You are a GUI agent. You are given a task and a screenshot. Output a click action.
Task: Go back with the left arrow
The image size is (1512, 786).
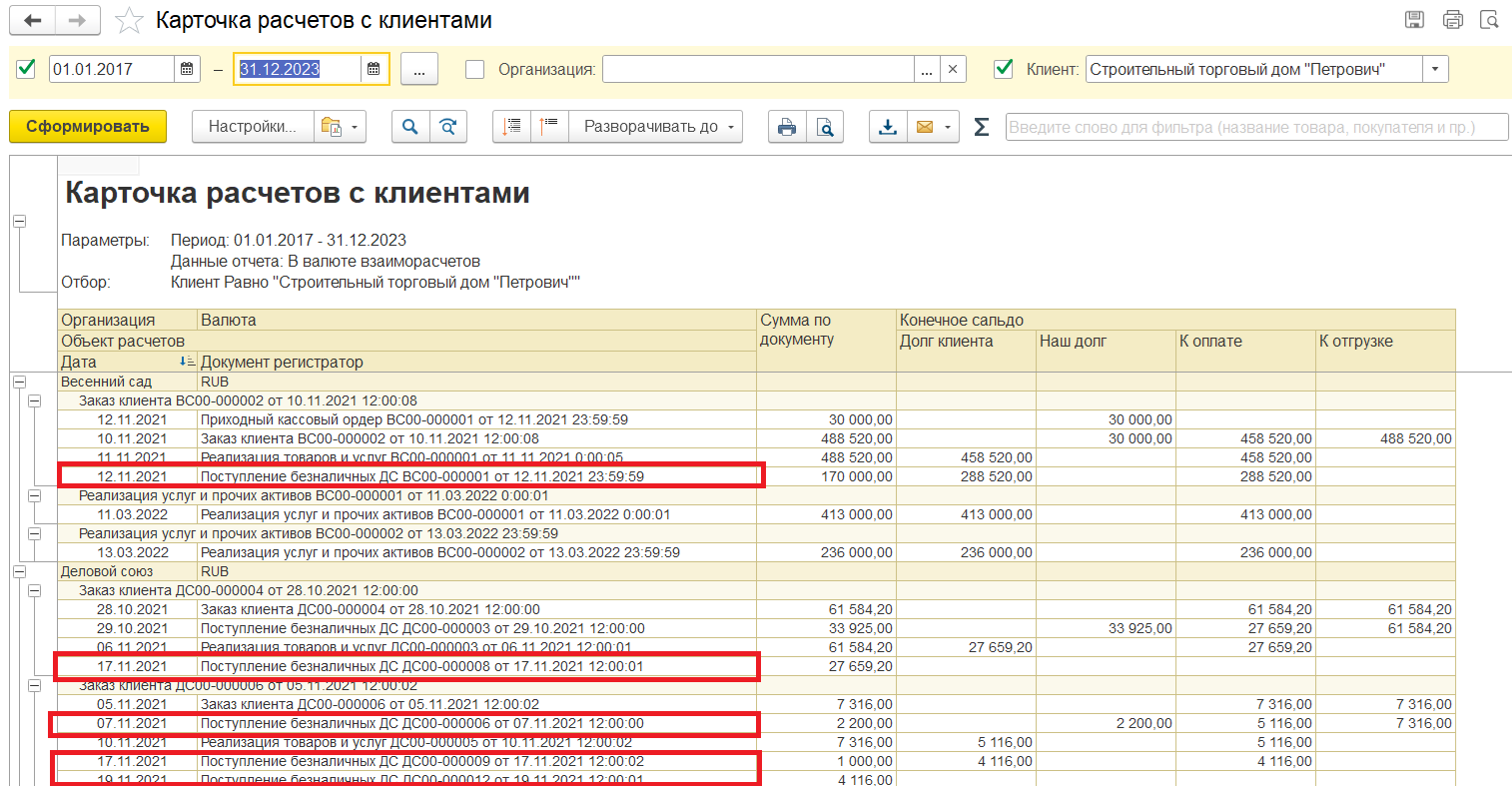[x=32, y=20]
